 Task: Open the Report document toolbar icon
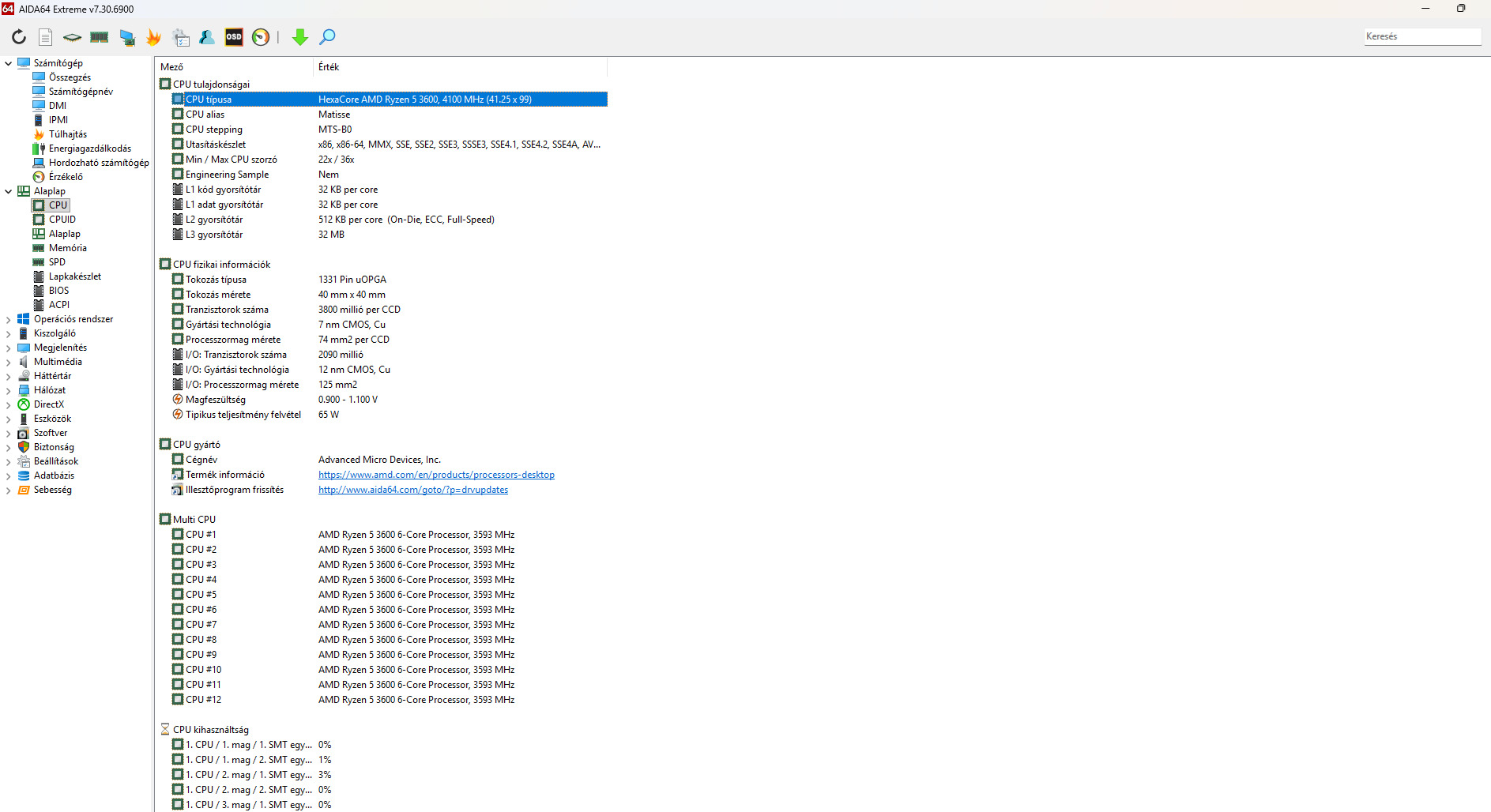pos(46,37)
